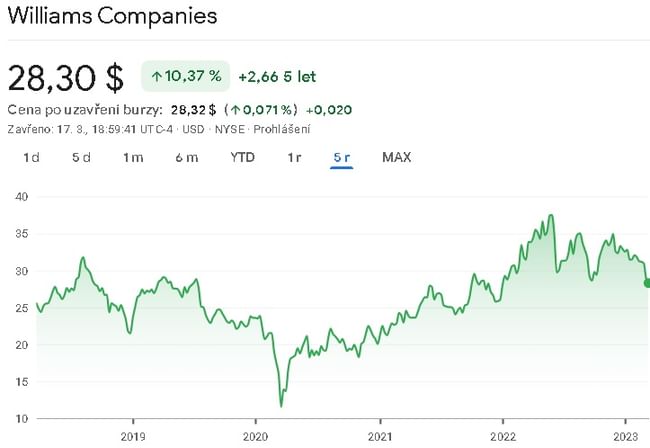Click the Williams Companies heading
This screenshot has height=448, width=650.
coord(111,17)
